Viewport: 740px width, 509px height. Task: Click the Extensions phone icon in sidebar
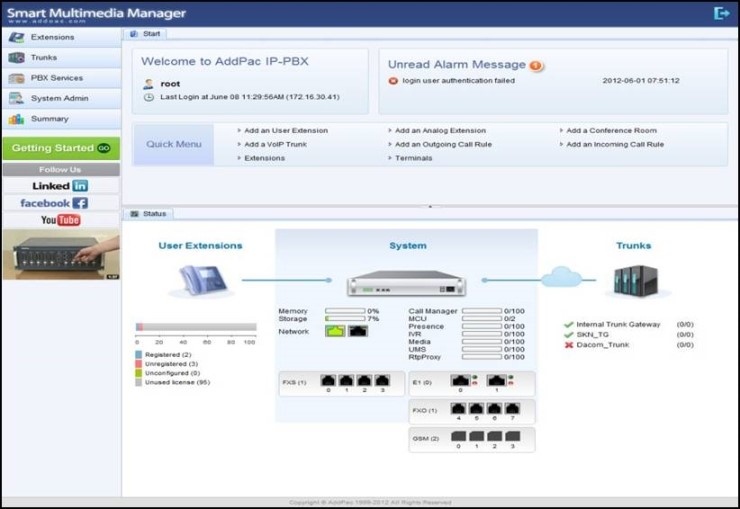click(x=16, y=37)
